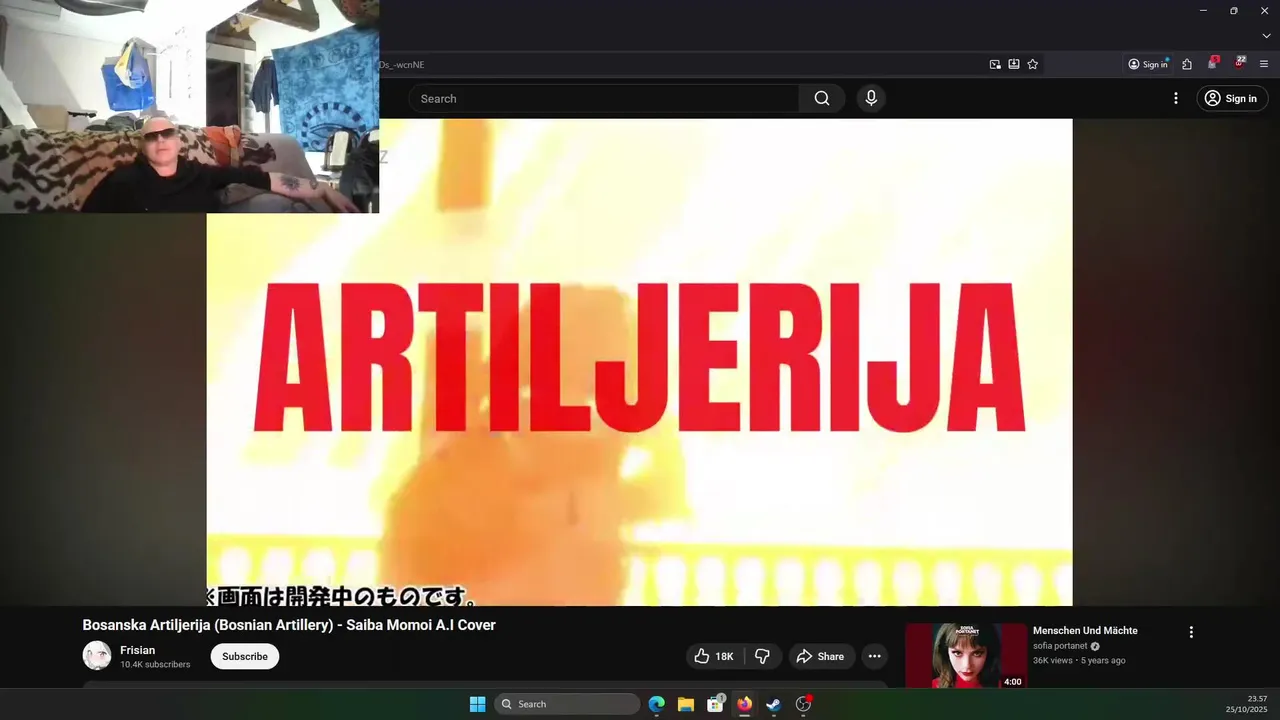Click the Firefox address bar URL text

[402, 65]
